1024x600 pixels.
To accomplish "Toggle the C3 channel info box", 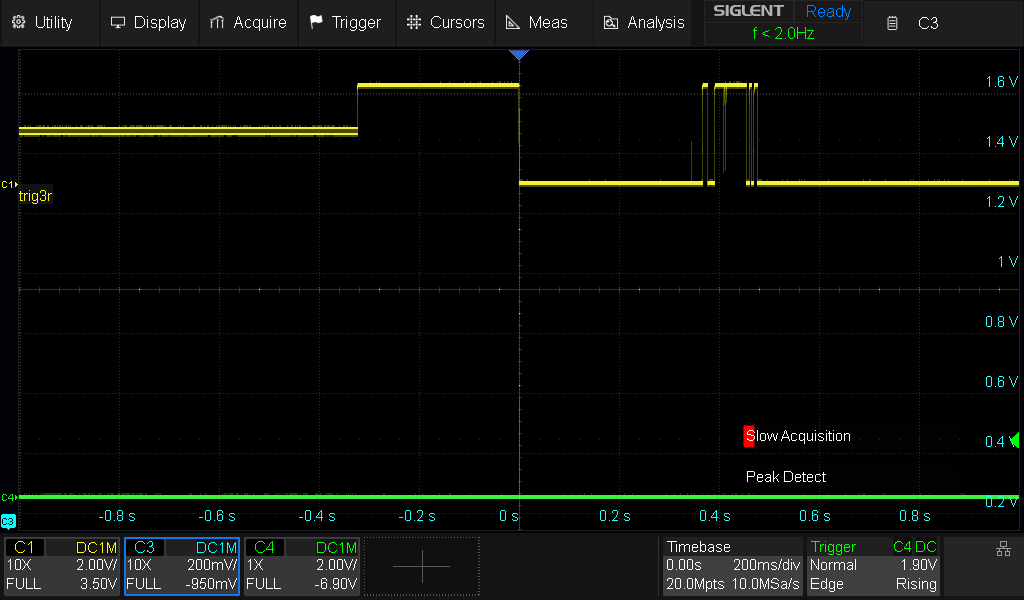I will pyautogui.click(x=181, y=566).
